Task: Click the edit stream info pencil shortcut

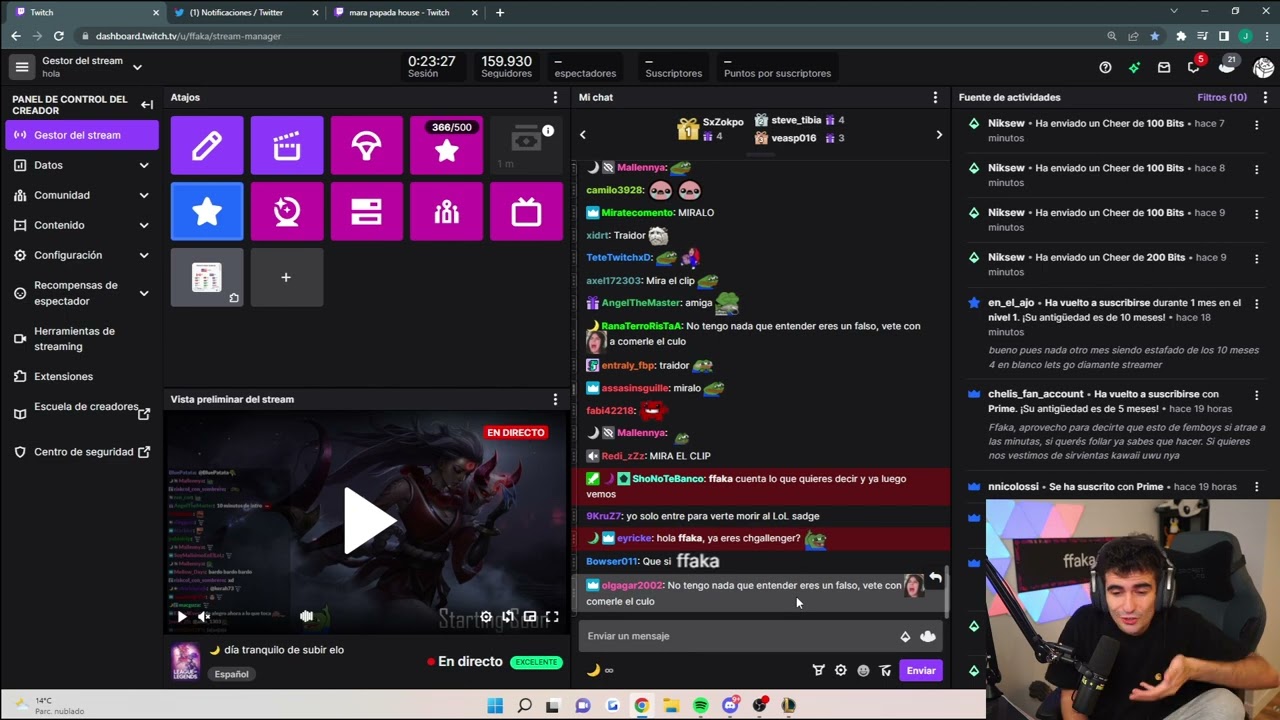Action: tap(207, 145)
